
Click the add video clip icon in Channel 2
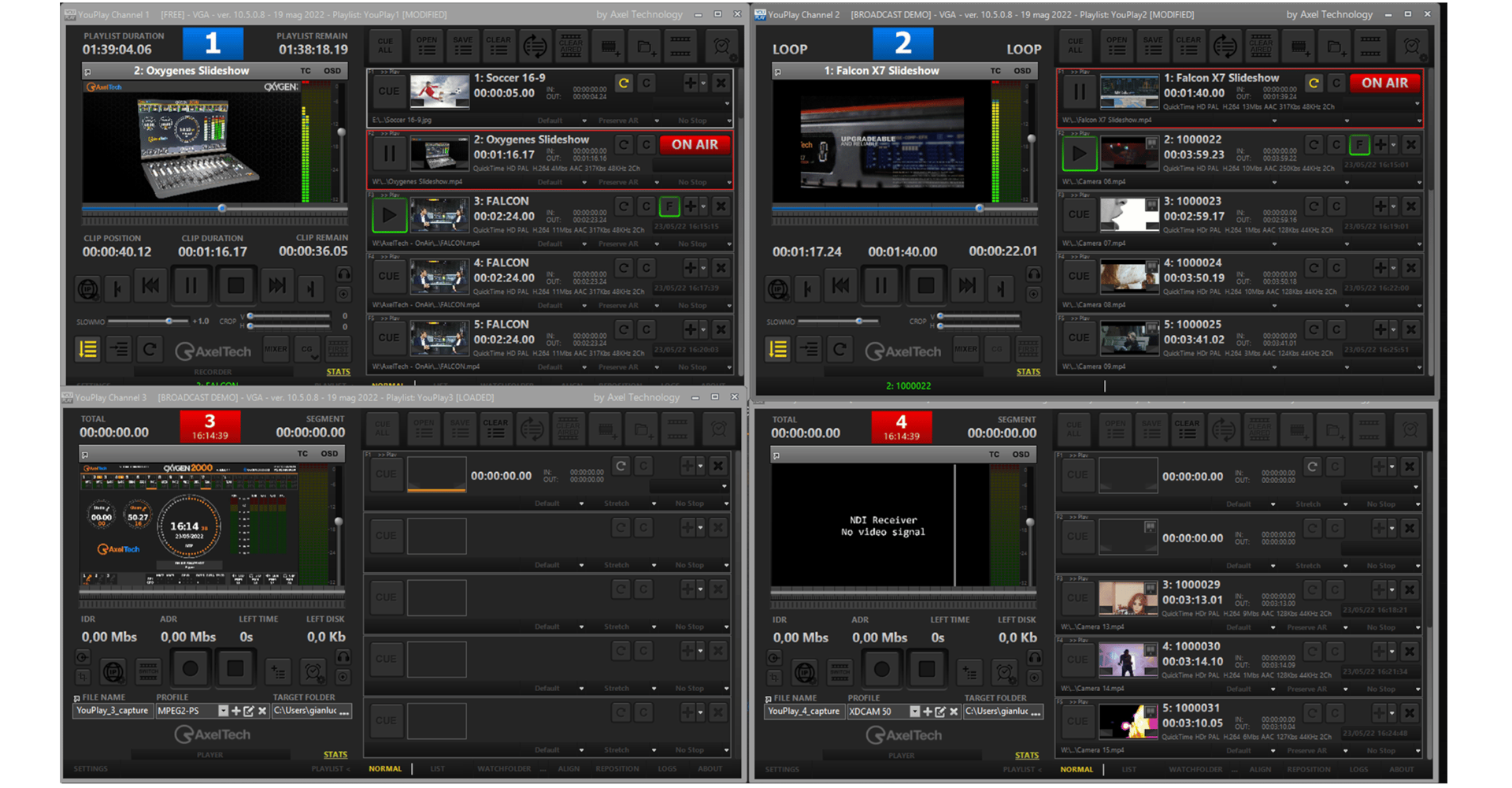click(x=1299, y=46)
